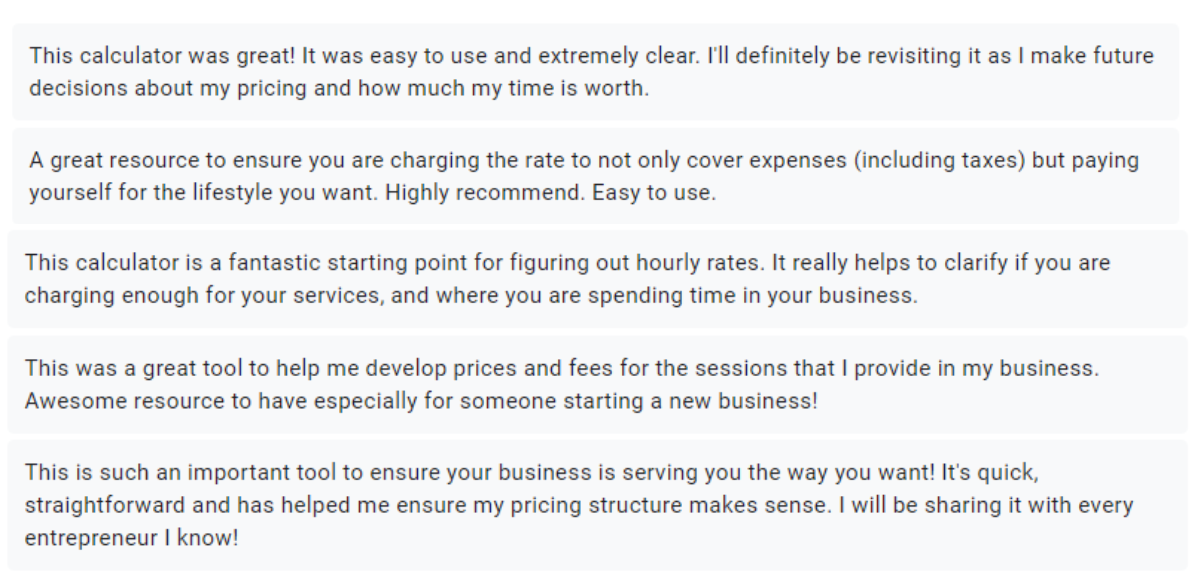Click the text "A great resource to ensure"

tap(130, 161)
